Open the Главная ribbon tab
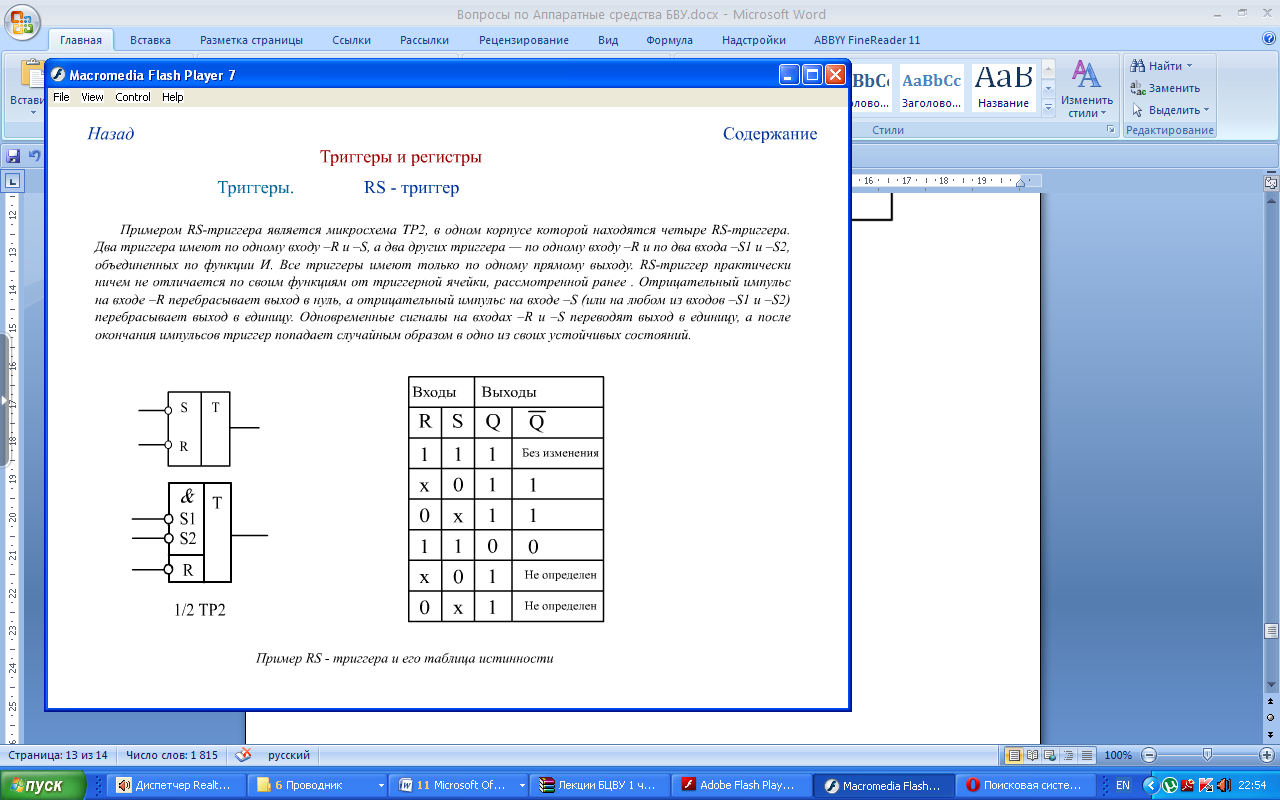 81,40
